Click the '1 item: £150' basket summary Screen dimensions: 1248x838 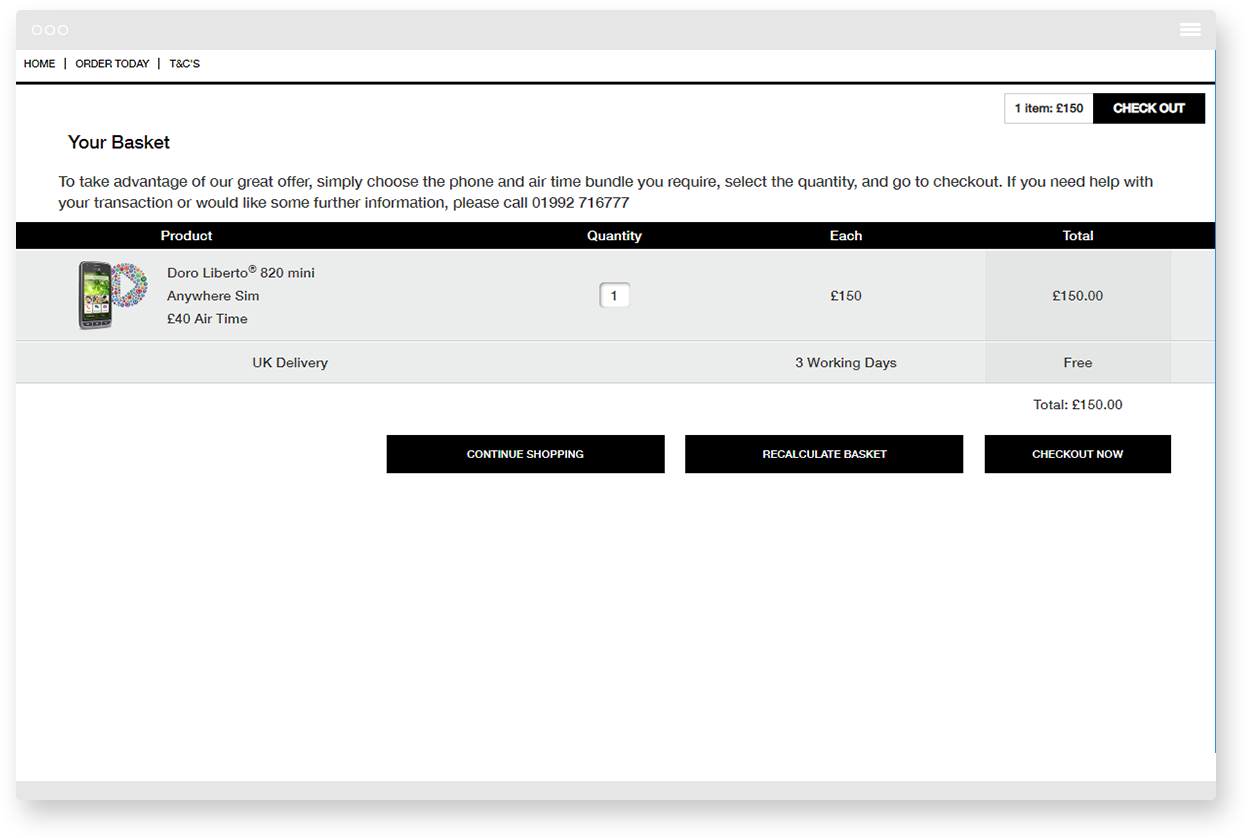point(1048,108)
